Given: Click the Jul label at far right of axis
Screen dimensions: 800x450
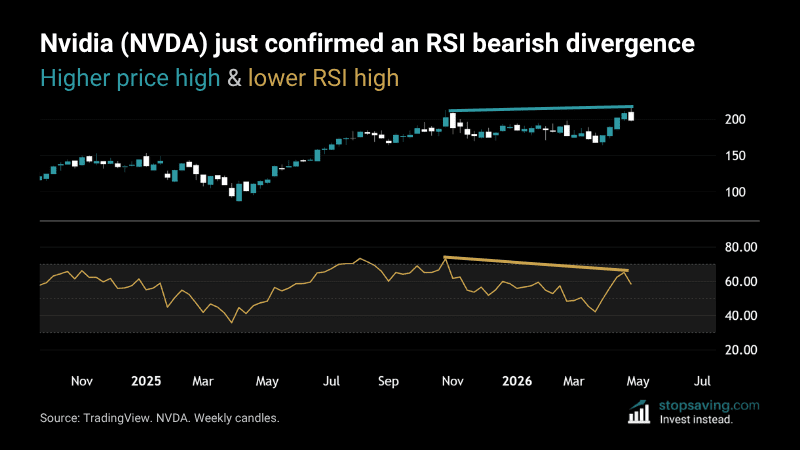Looking at the screenshot, I should 702,381.
